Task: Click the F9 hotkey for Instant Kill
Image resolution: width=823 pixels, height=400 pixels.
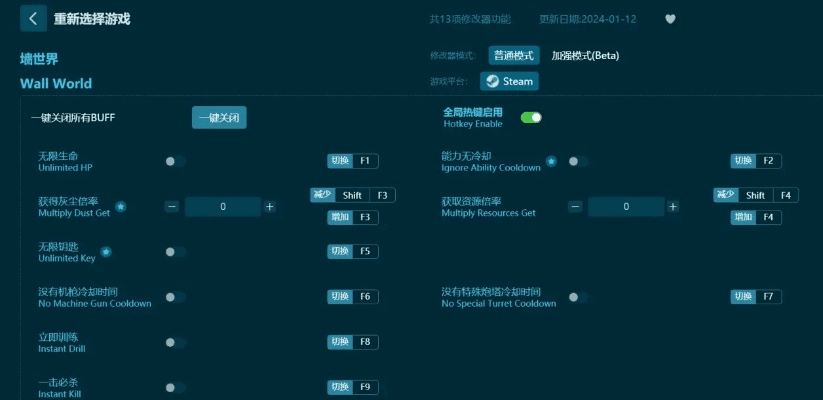Action: click(x=353, y=387)
